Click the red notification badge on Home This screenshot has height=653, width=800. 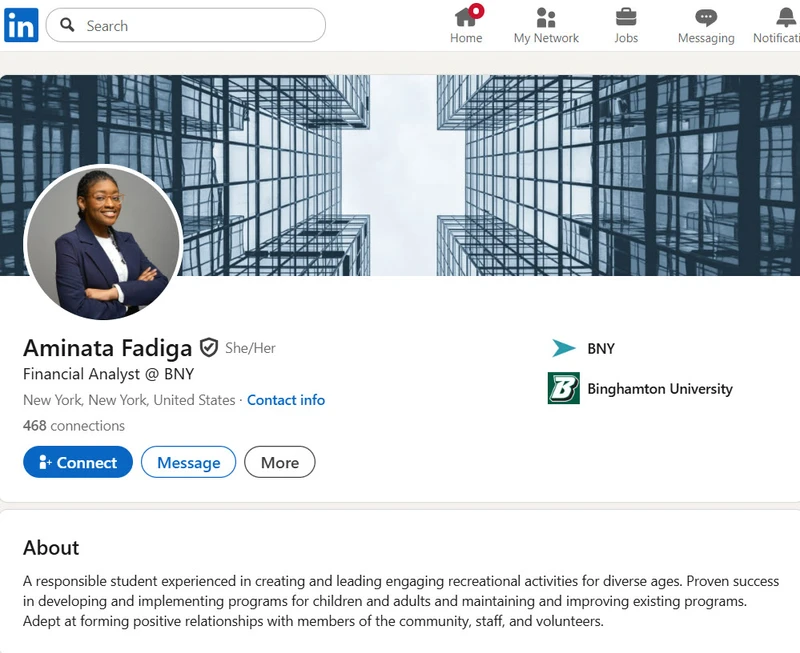click(x=477, y=10)
